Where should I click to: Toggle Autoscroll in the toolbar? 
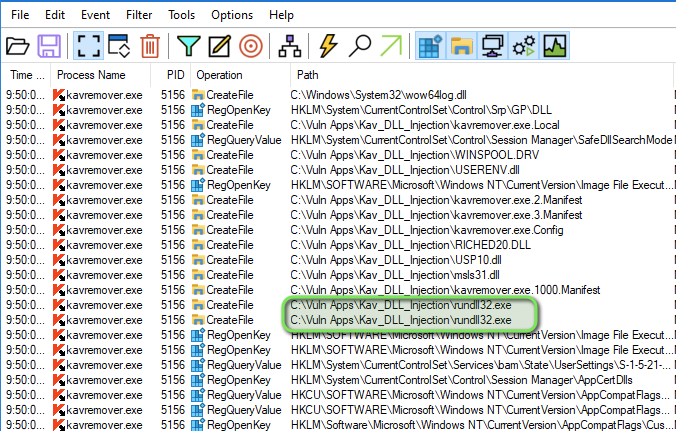pyautogui.click(x=119, y=46)
